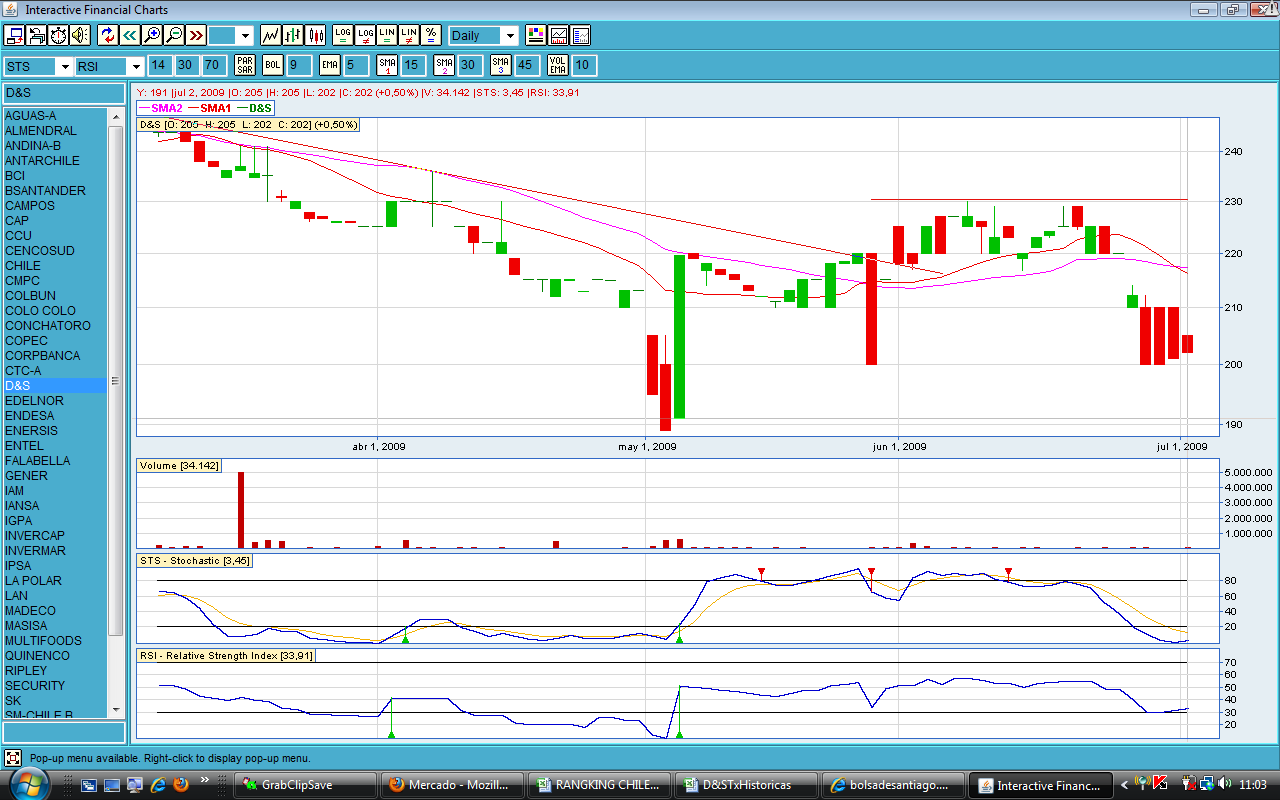
Task: Switch to RANGKING CHILE Excel taskbar window
Action: click(x=599, y=785)
